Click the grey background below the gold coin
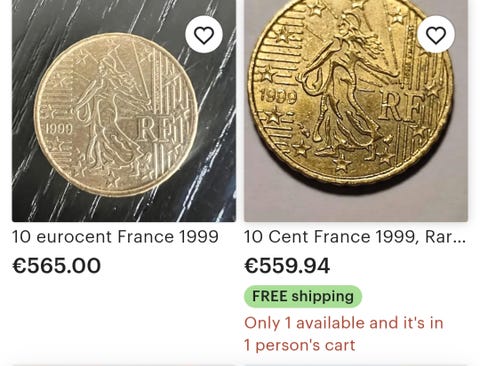This screenshot has height=366, width=480. [x=356, y=205]
